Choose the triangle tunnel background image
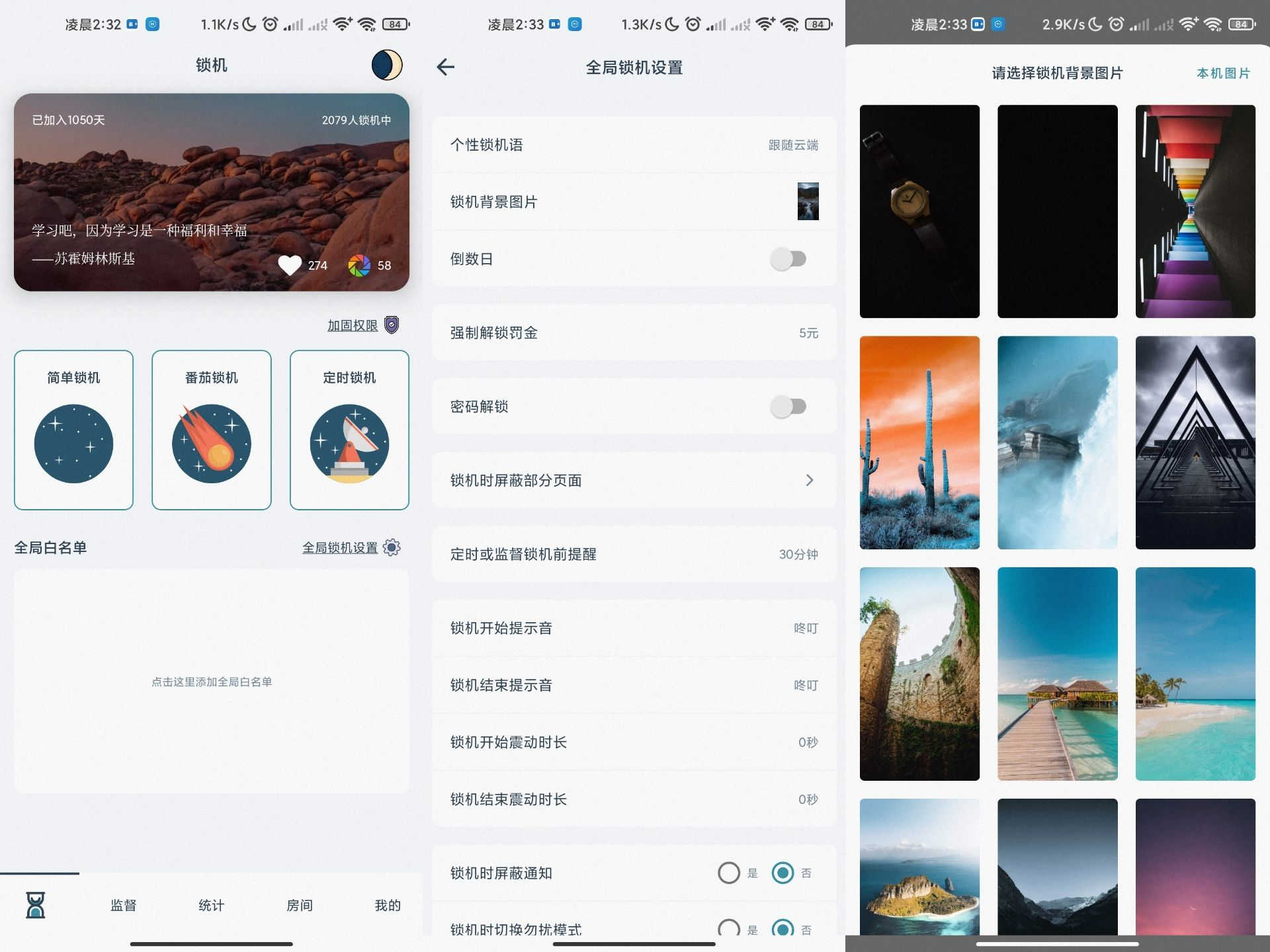 (1195, 442)
